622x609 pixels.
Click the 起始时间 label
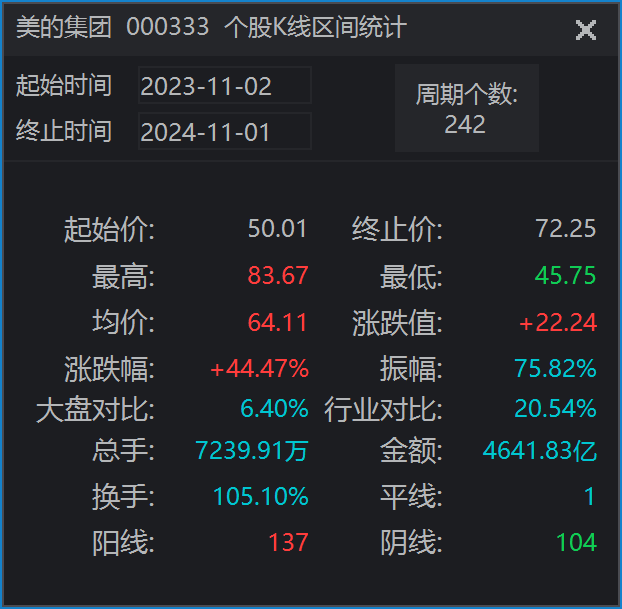(x=63, y=86)
